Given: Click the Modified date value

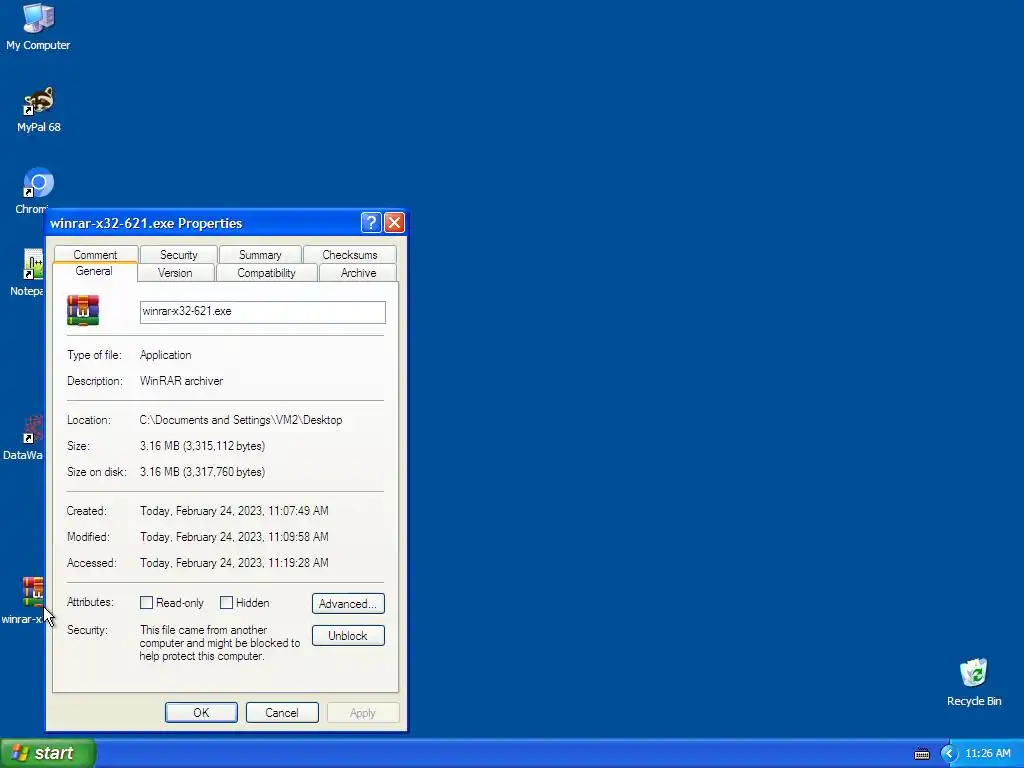Looking at the screenshot, I should [234, 537].
